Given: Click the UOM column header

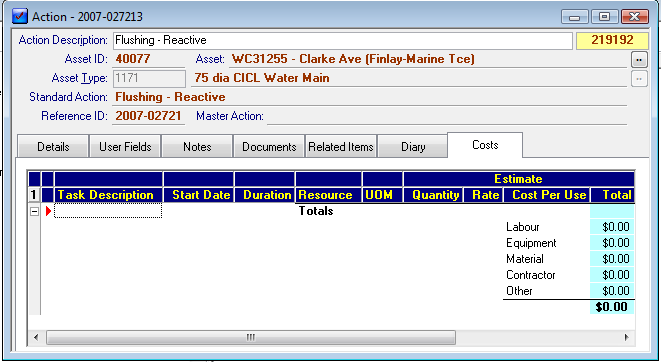Looking at the screenshot, I should [x=382, y=195].
